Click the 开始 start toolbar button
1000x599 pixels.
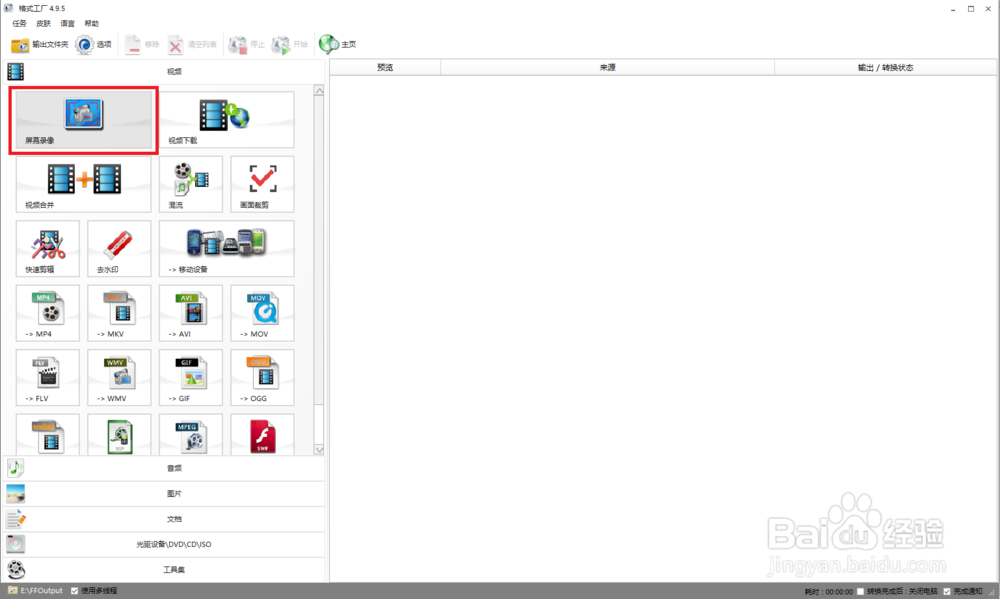(290, 45)
